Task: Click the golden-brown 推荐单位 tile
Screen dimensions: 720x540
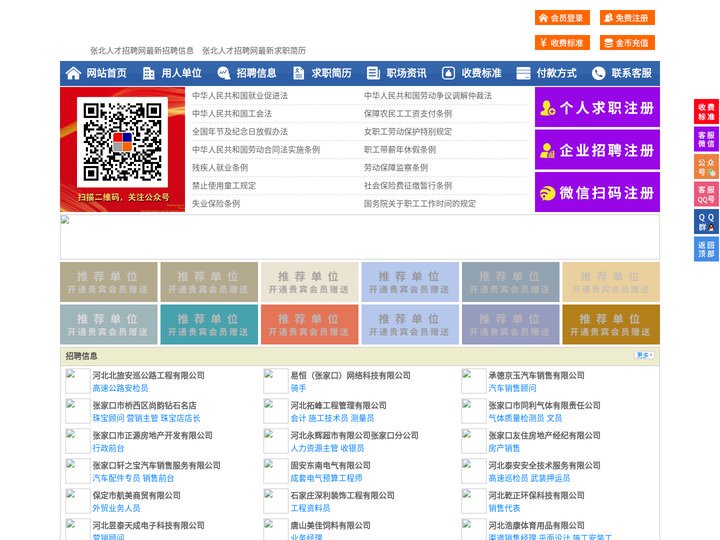Action: (x=611, y=324)
